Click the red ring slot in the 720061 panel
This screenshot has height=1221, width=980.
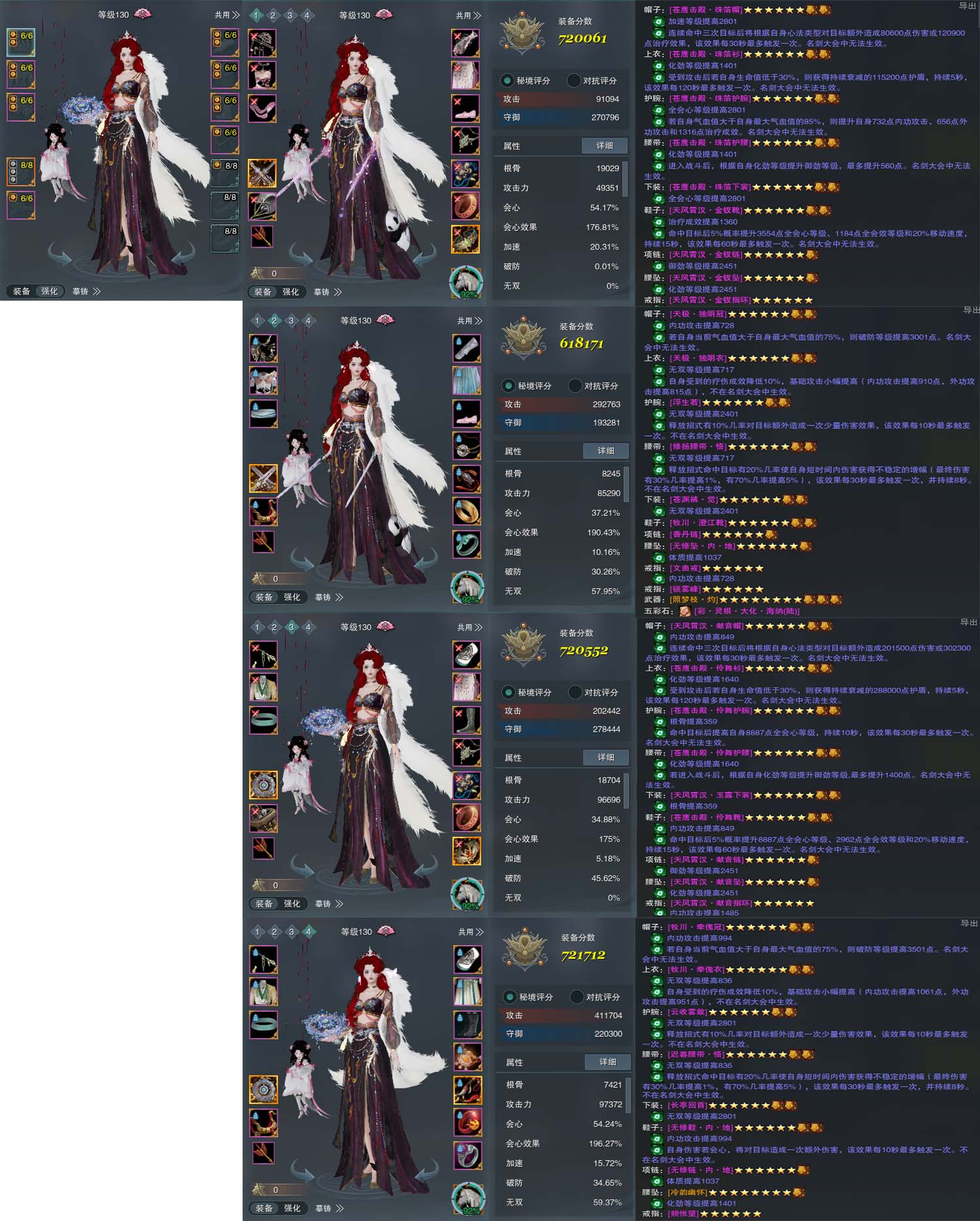(465, 207)
